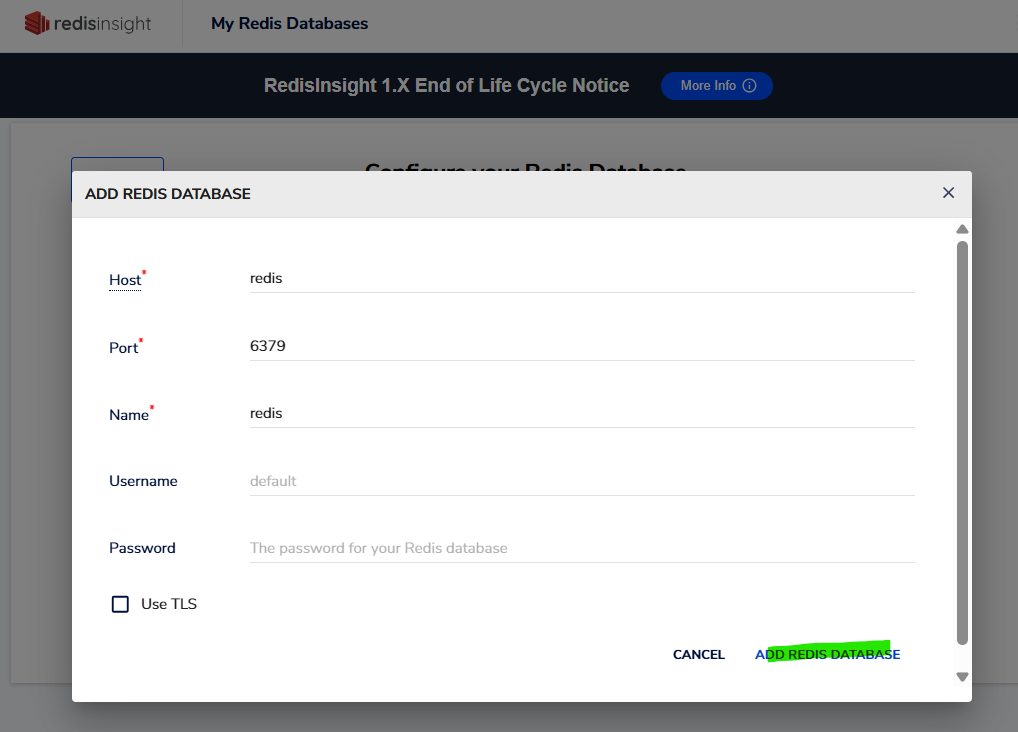Click the Host input field
The width and height of the screenshot is (1018, 732).
click(582, 279)
